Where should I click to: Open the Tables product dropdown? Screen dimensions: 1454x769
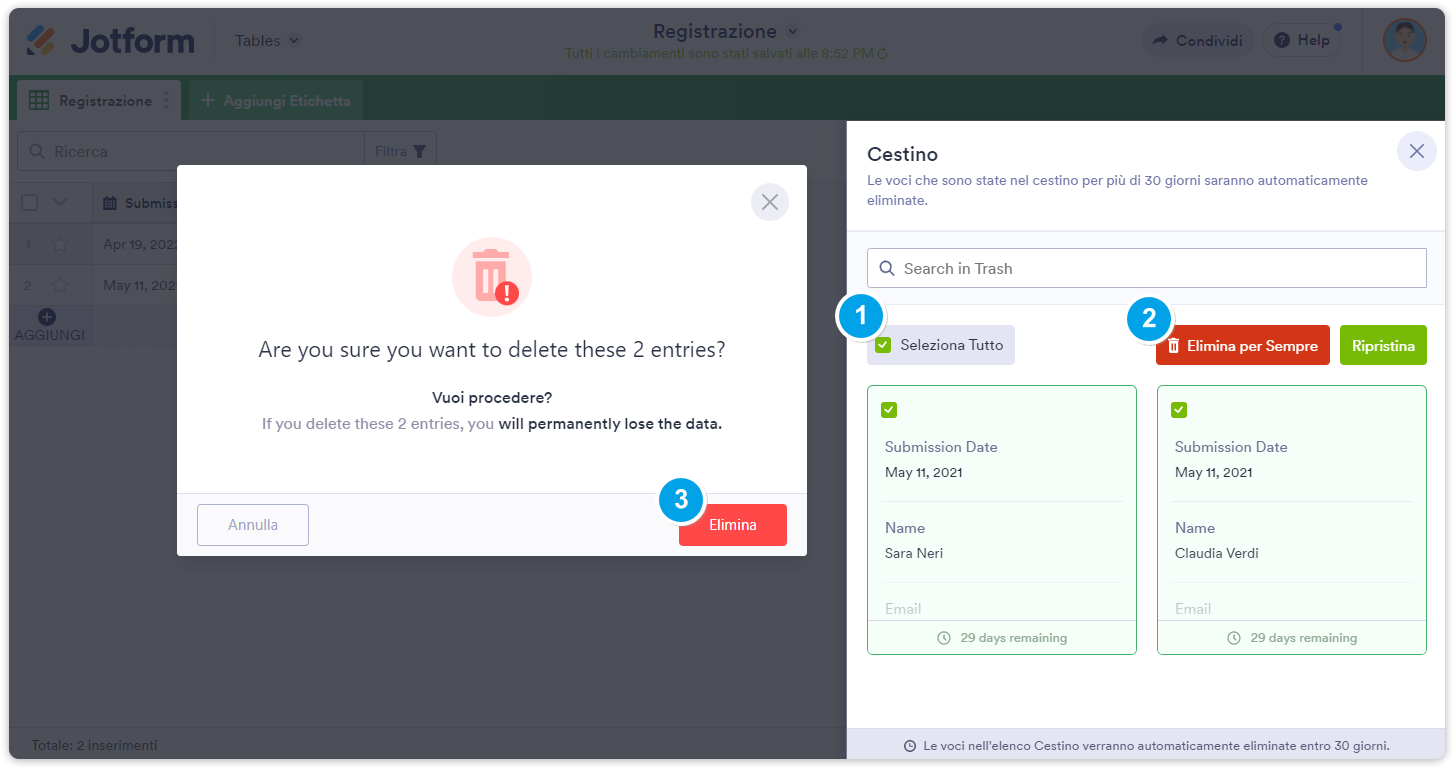tap(267, 41)
